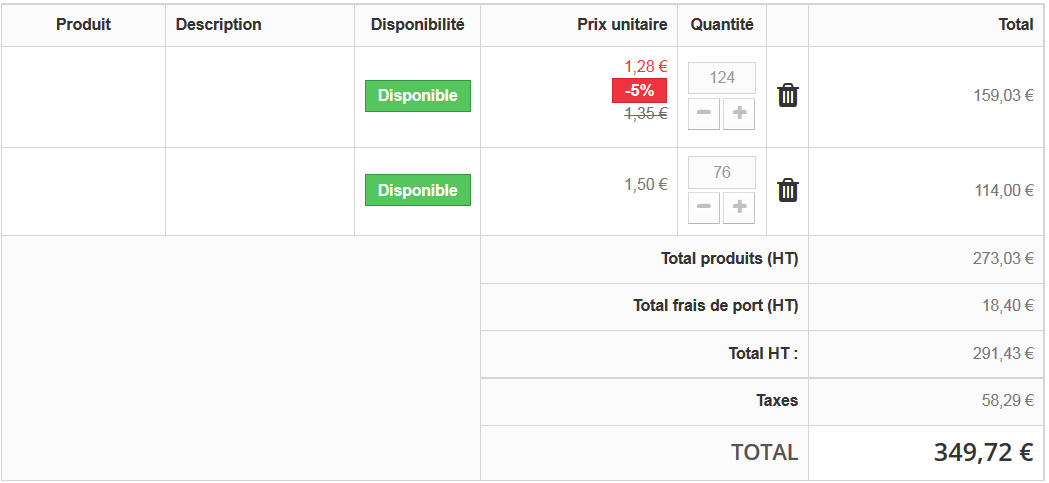
Task: Click the Prix unitaire column header
Action: [622, 25]
